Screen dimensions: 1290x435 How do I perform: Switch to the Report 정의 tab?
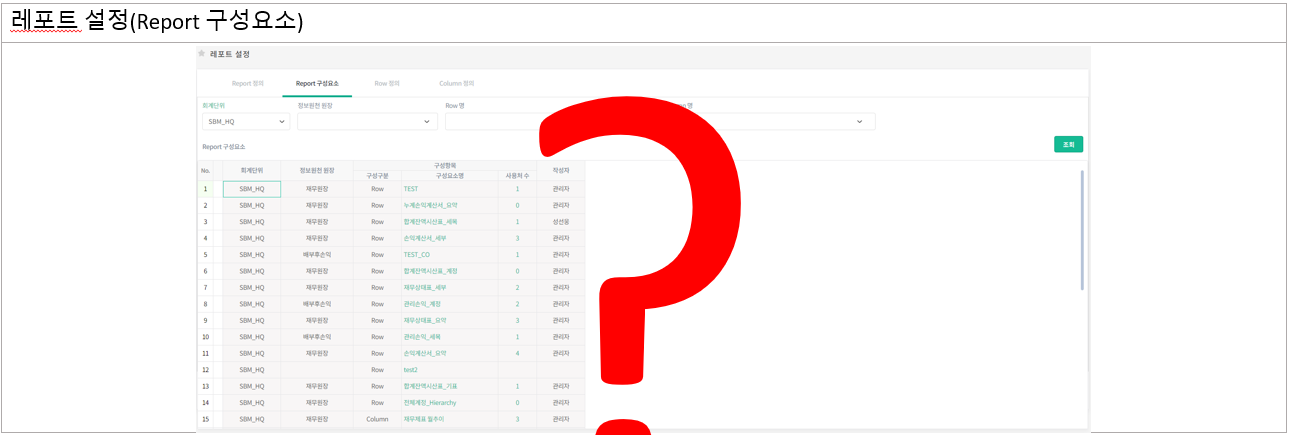(248, 84)
